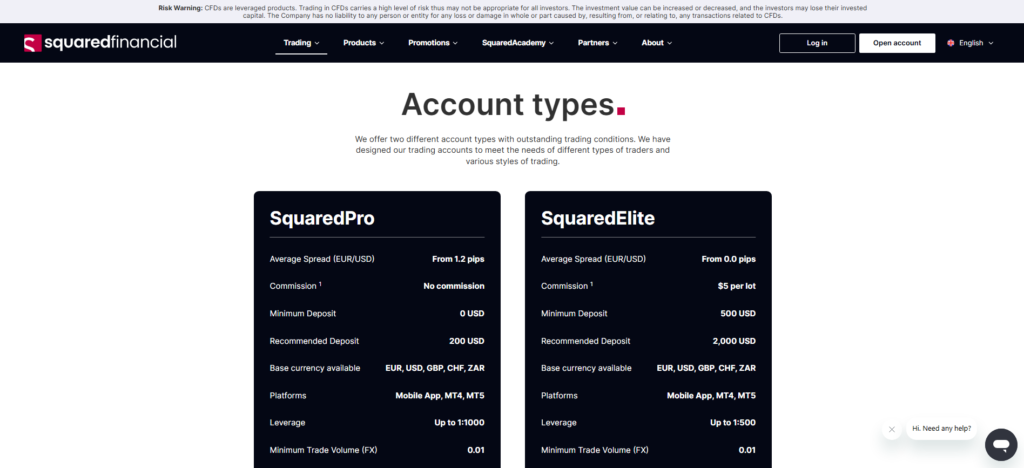
Task: Open the English language dropdown
Action: coord(970,43)
